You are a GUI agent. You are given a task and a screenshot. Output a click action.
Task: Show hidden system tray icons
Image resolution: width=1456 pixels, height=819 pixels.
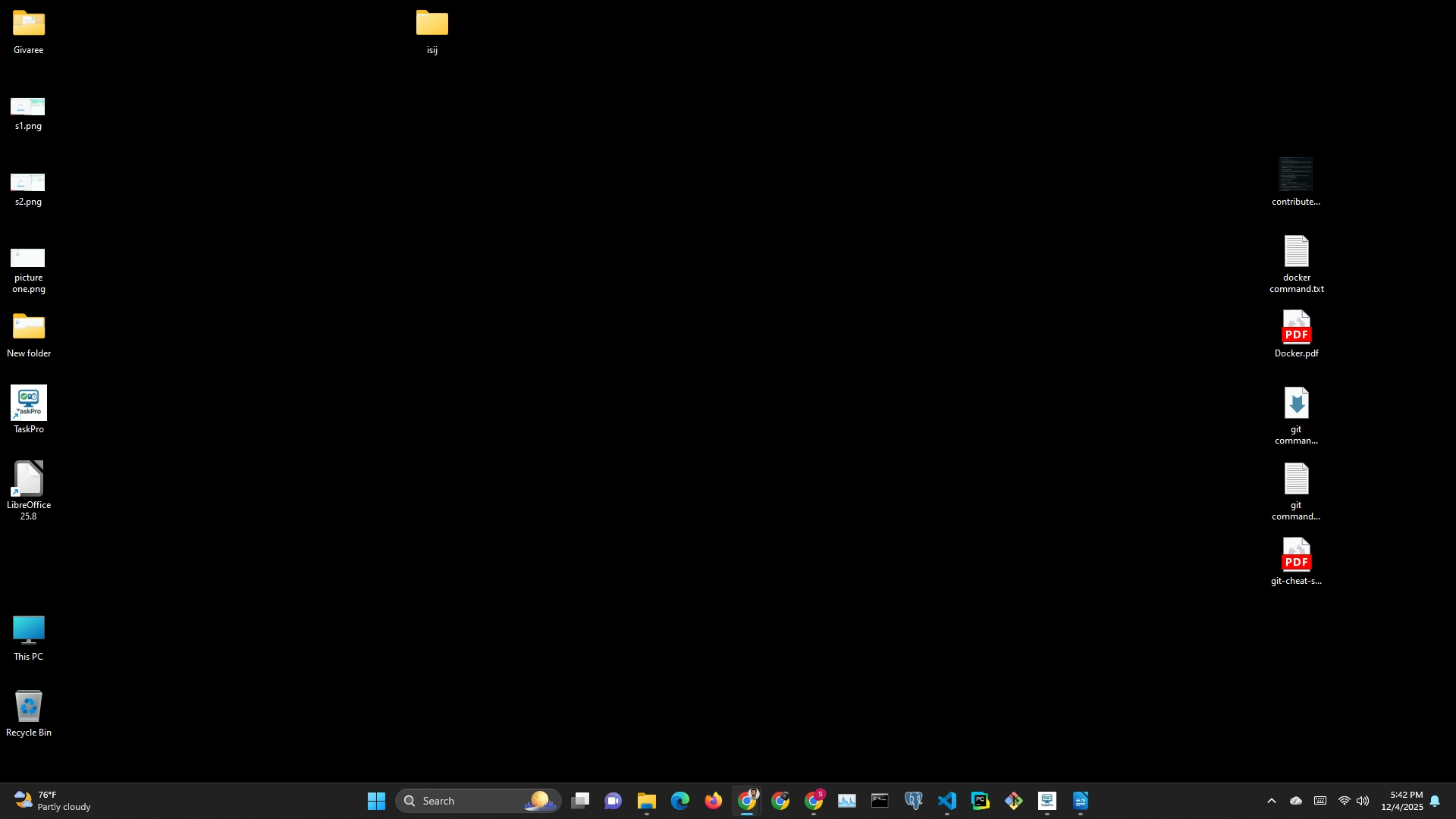tap(1272, 801)
